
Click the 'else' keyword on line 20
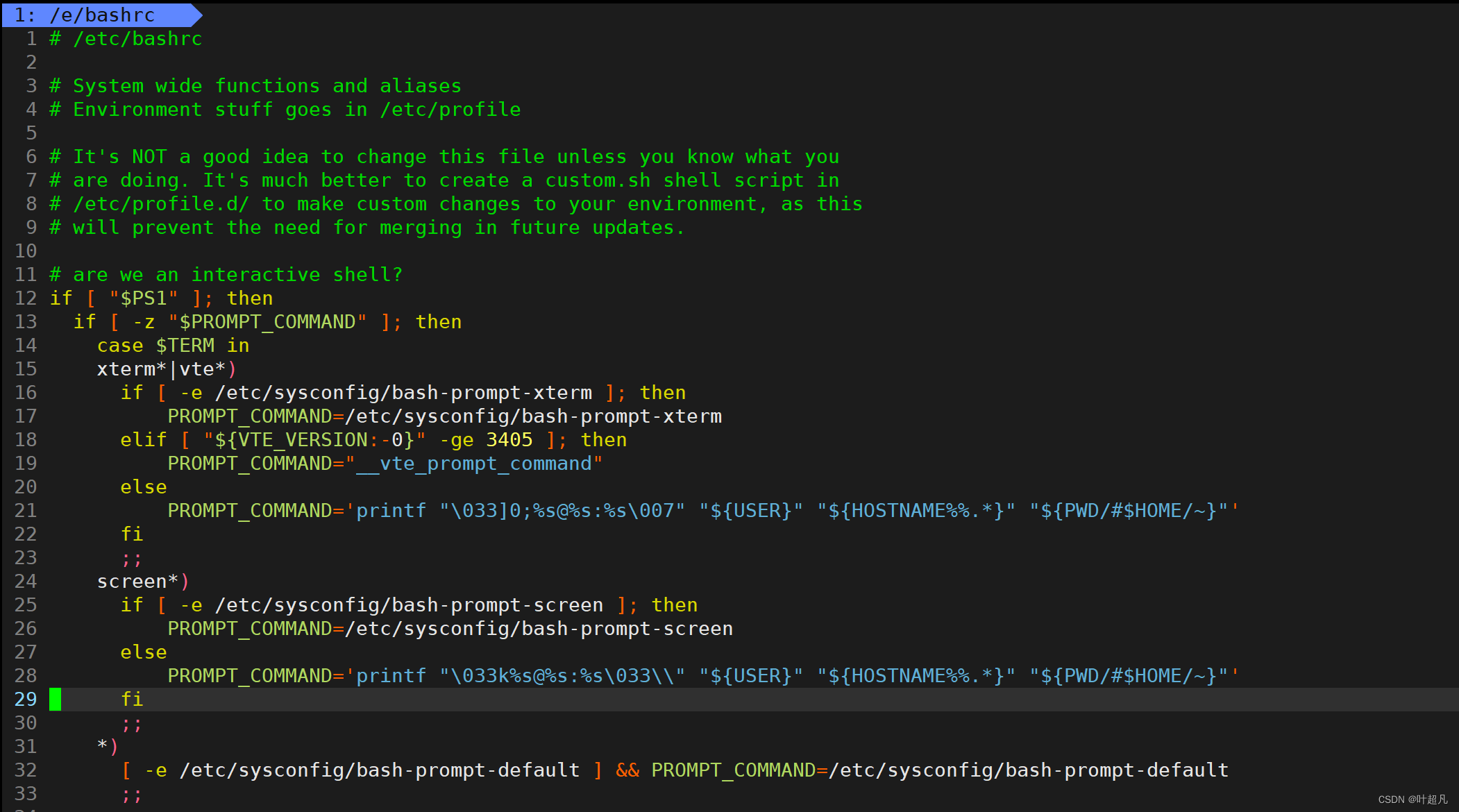coord(144,487)
